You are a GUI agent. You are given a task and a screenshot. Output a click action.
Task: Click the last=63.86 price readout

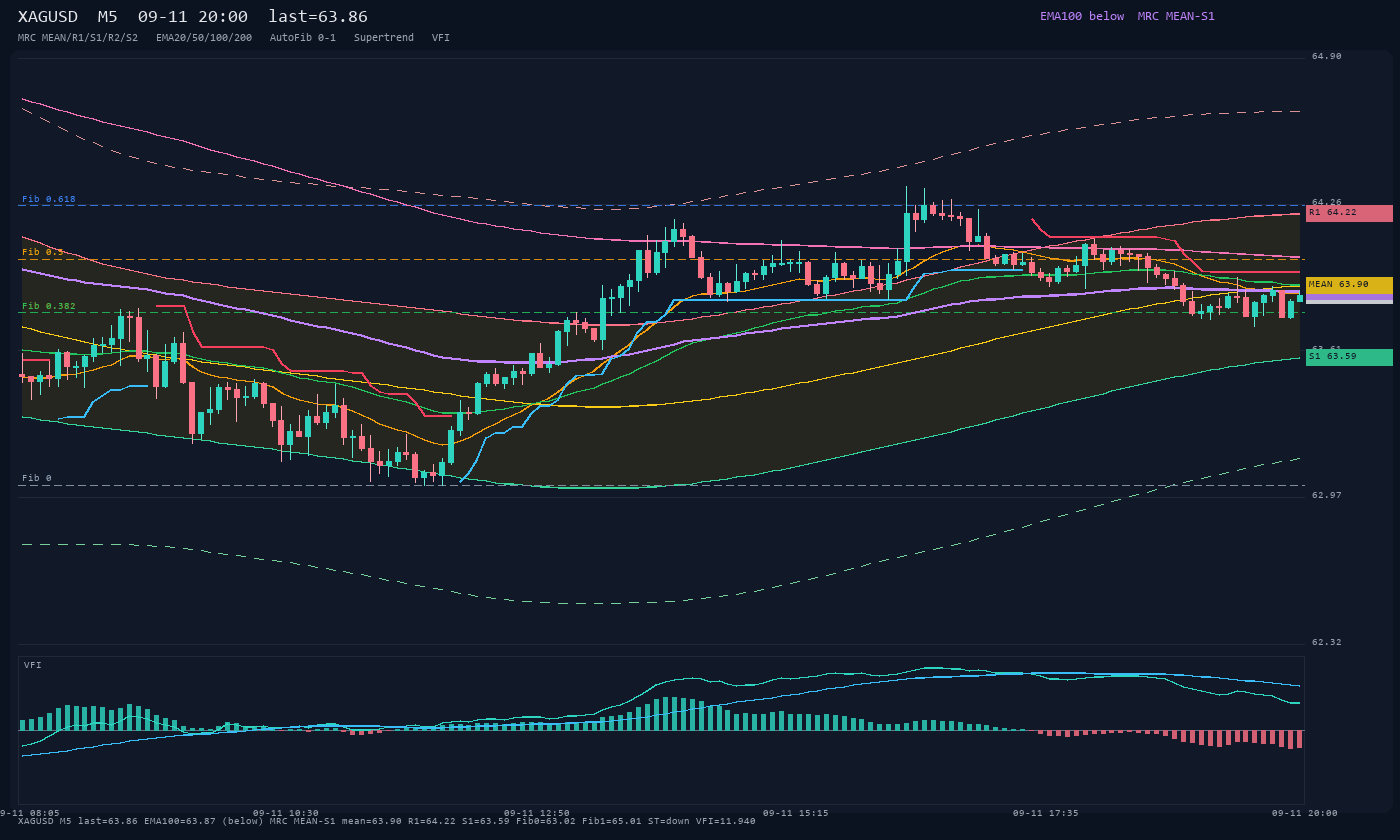tap(318, 17)
